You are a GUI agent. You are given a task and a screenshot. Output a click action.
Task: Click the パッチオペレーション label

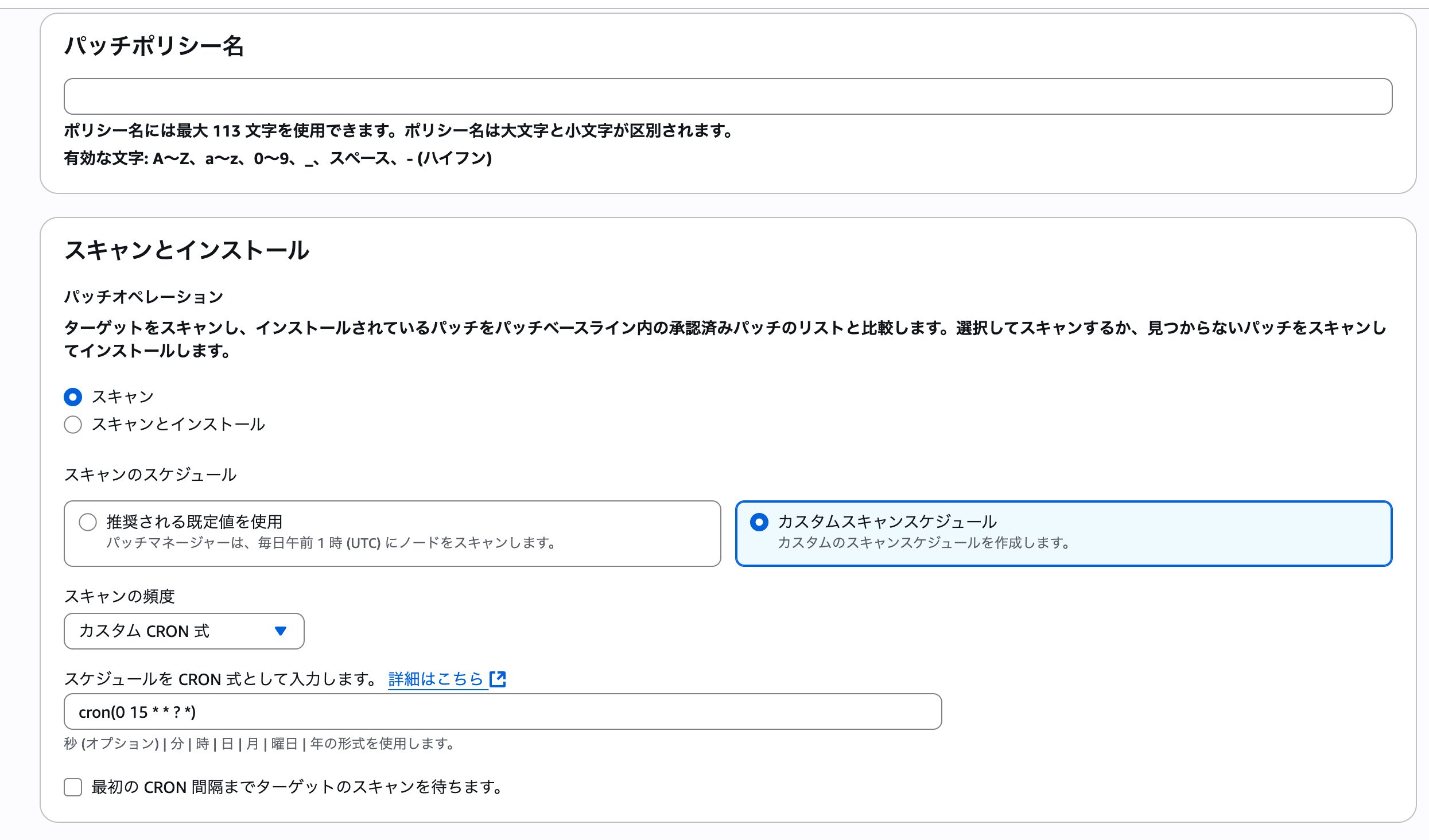point(143,297)
